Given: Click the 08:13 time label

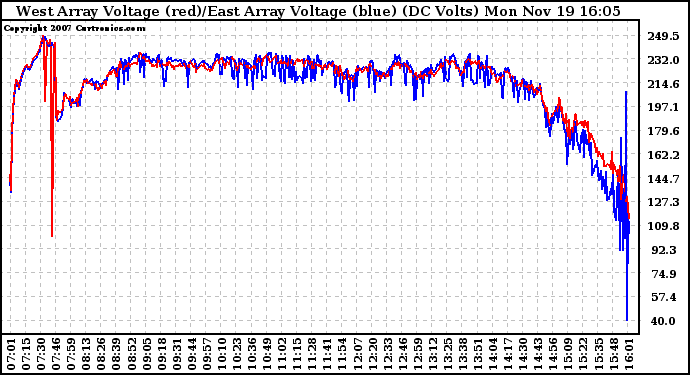Looking at the screenshot, I should (x=86, y=354).
